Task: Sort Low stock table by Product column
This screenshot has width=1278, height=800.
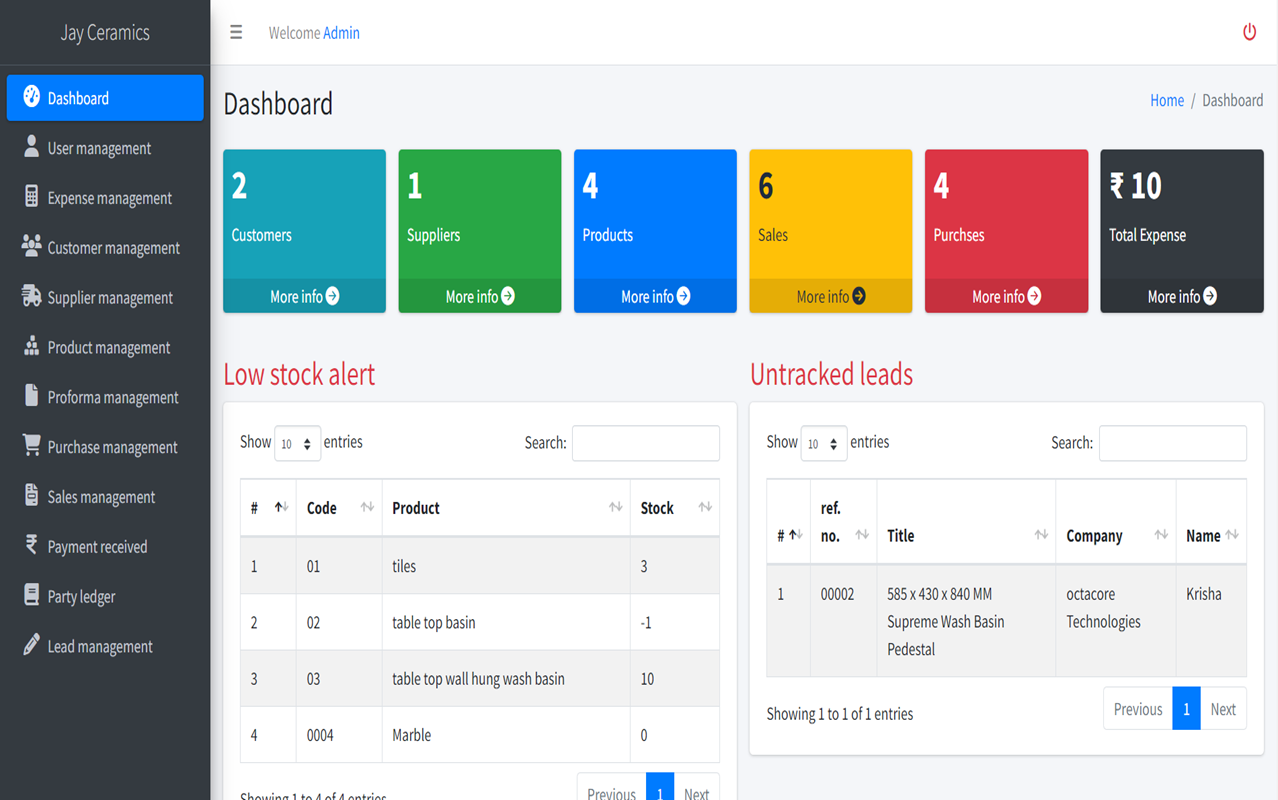Action: click(x=505, y=508)
